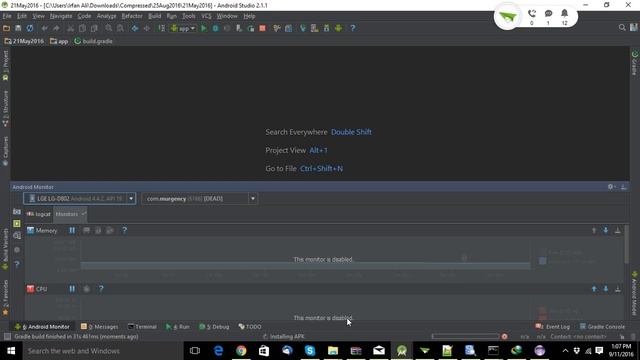
Task: Click the build.gradle breadcrumb
Action: click(x=93, y=41)
